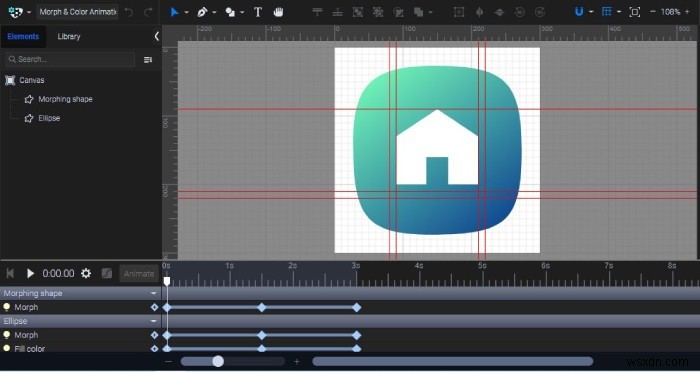Click the Ungroup elements icon
Viewport: 700px width, 372px height.
click(x=378, y=12)
